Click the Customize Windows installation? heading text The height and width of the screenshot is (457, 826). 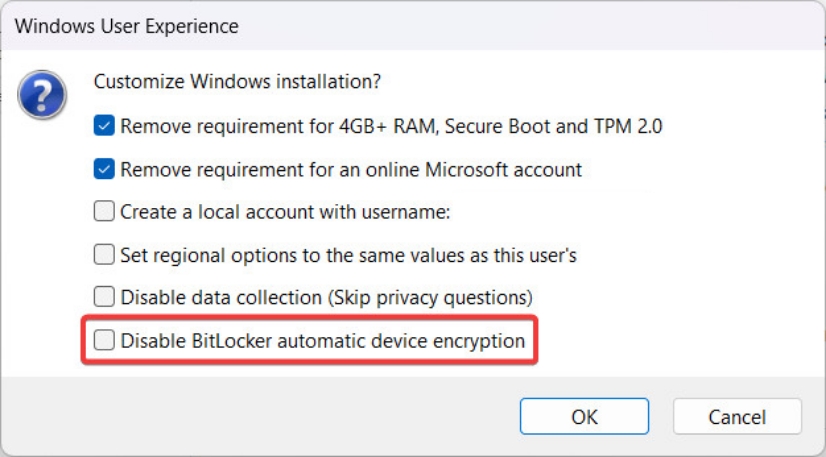[x=237, y=82]
